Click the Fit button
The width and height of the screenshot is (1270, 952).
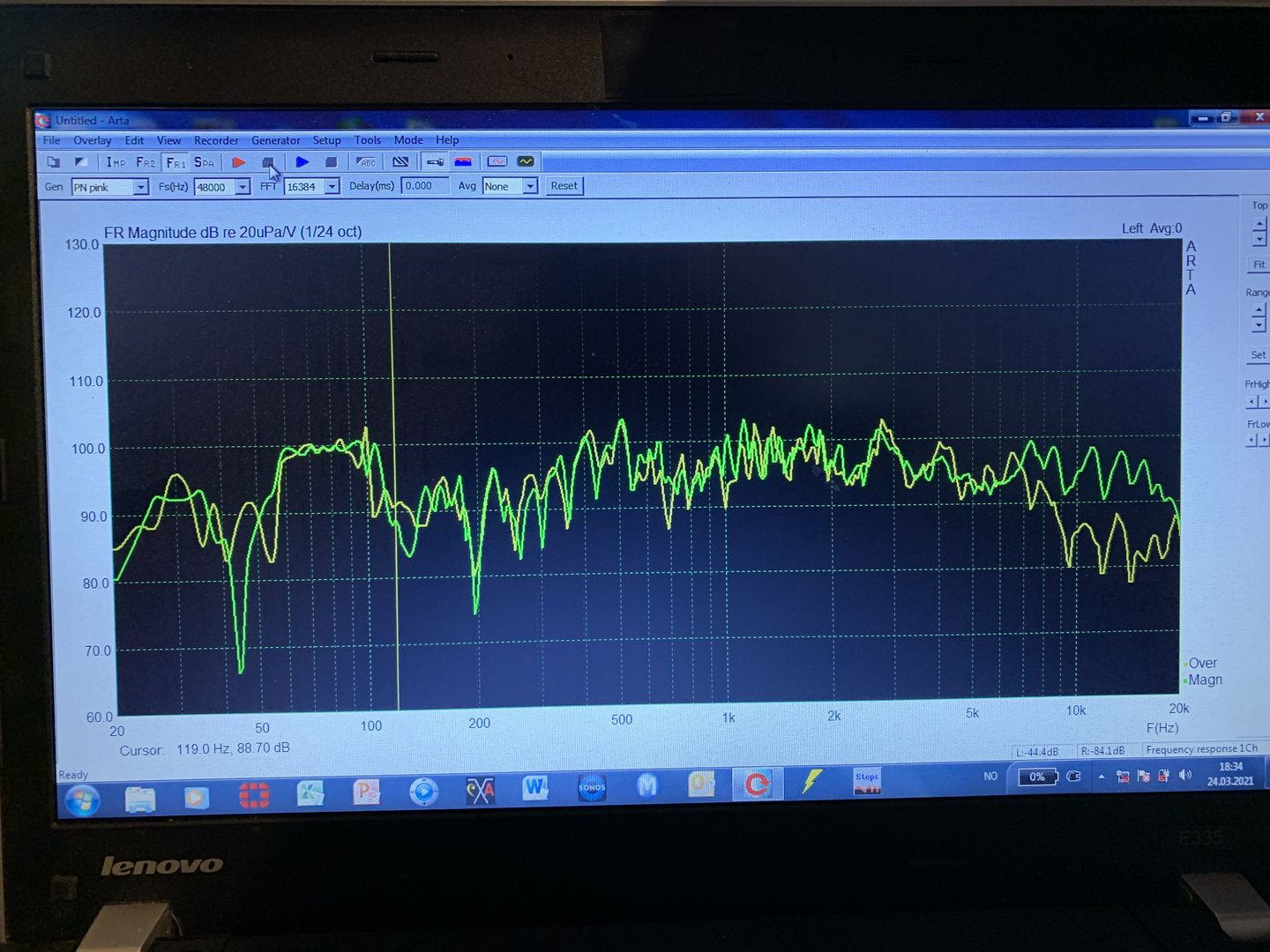(1259, 264)
